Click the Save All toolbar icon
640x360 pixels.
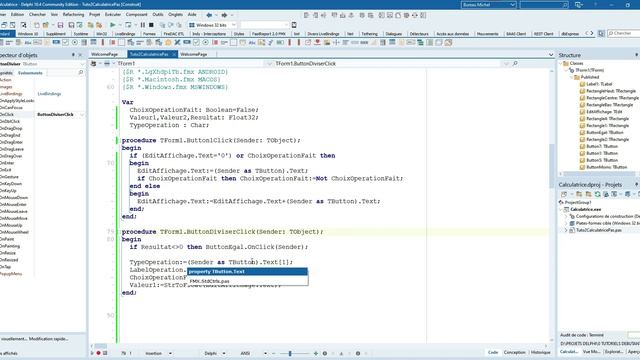pyautogui.click(x=71, y=25)
